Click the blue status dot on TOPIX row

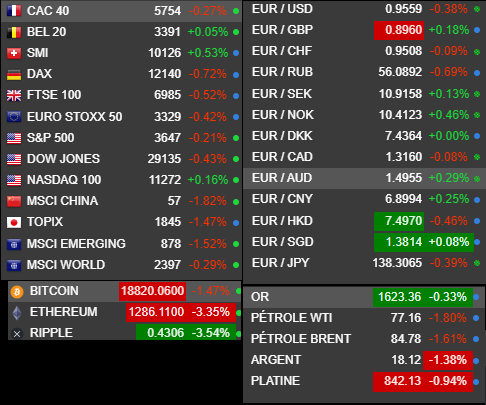coord(236,223)
